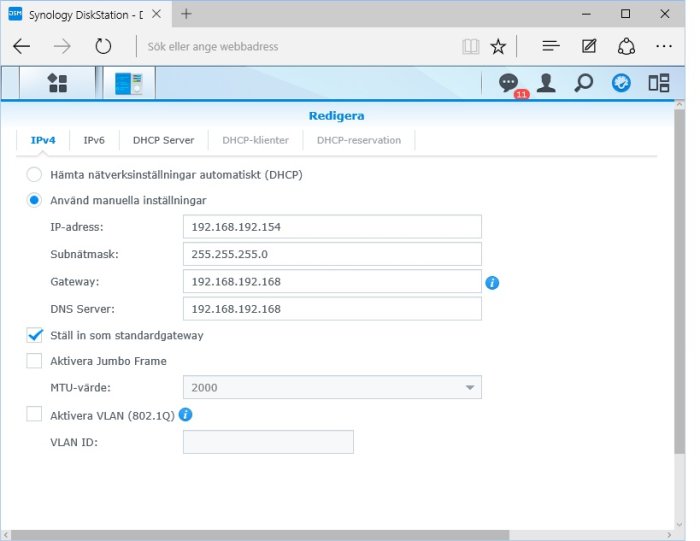This screenshot has height=541, width=700.
Task: Open DSM notifications chat bubble icon
Action: tap(508, 83)
